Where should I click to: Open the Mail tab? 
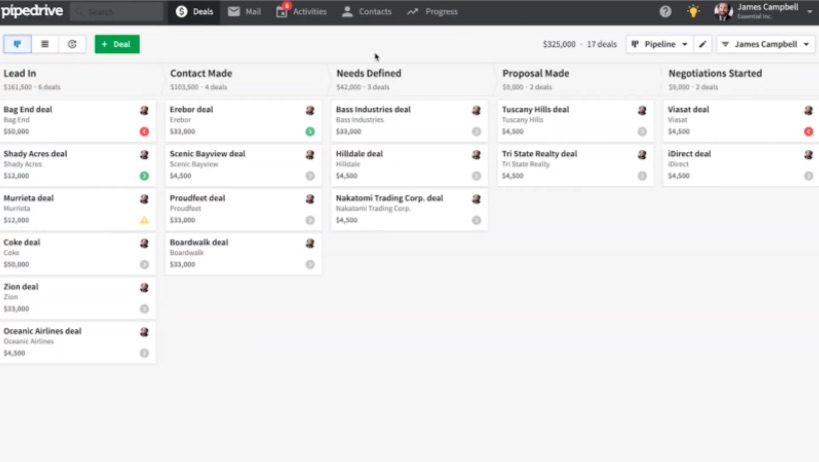click(244, 11)
